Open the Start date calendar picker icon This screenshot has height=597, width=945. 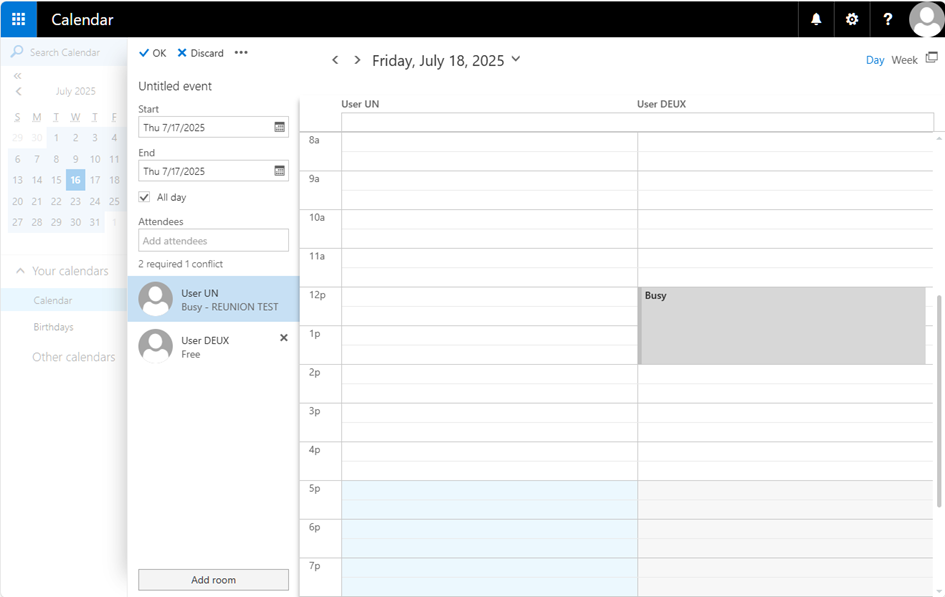[280, 127]
